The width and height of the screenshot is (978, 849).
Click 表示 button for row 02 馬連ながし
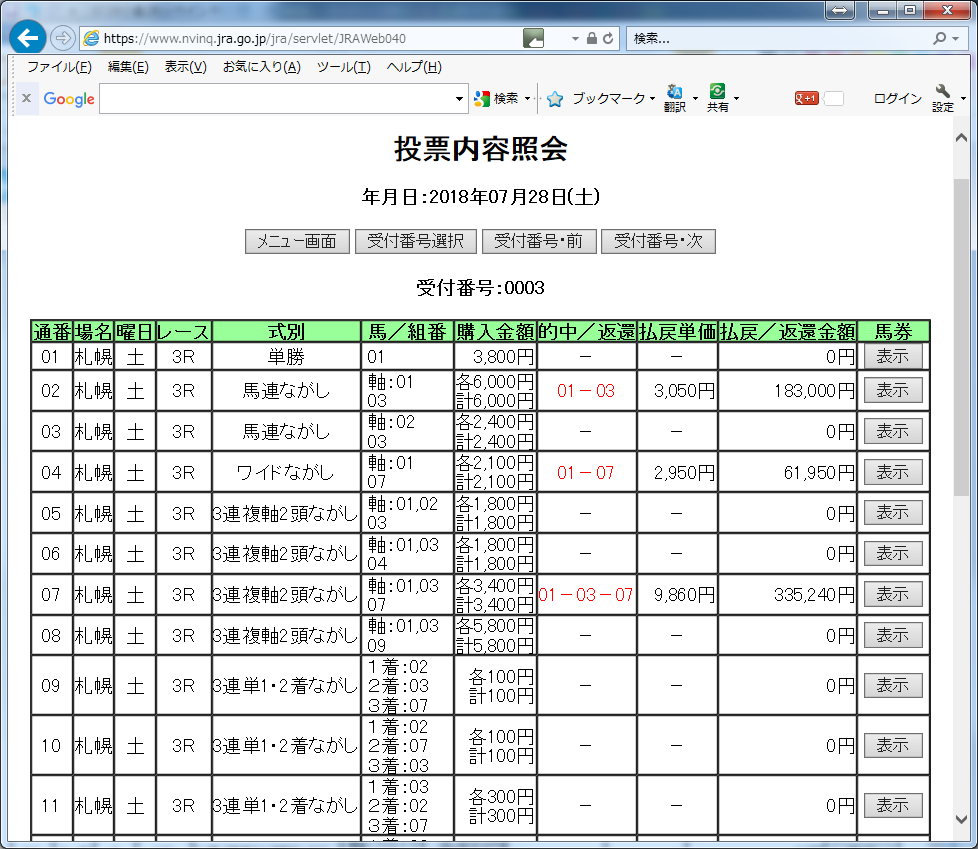[893, 391]
